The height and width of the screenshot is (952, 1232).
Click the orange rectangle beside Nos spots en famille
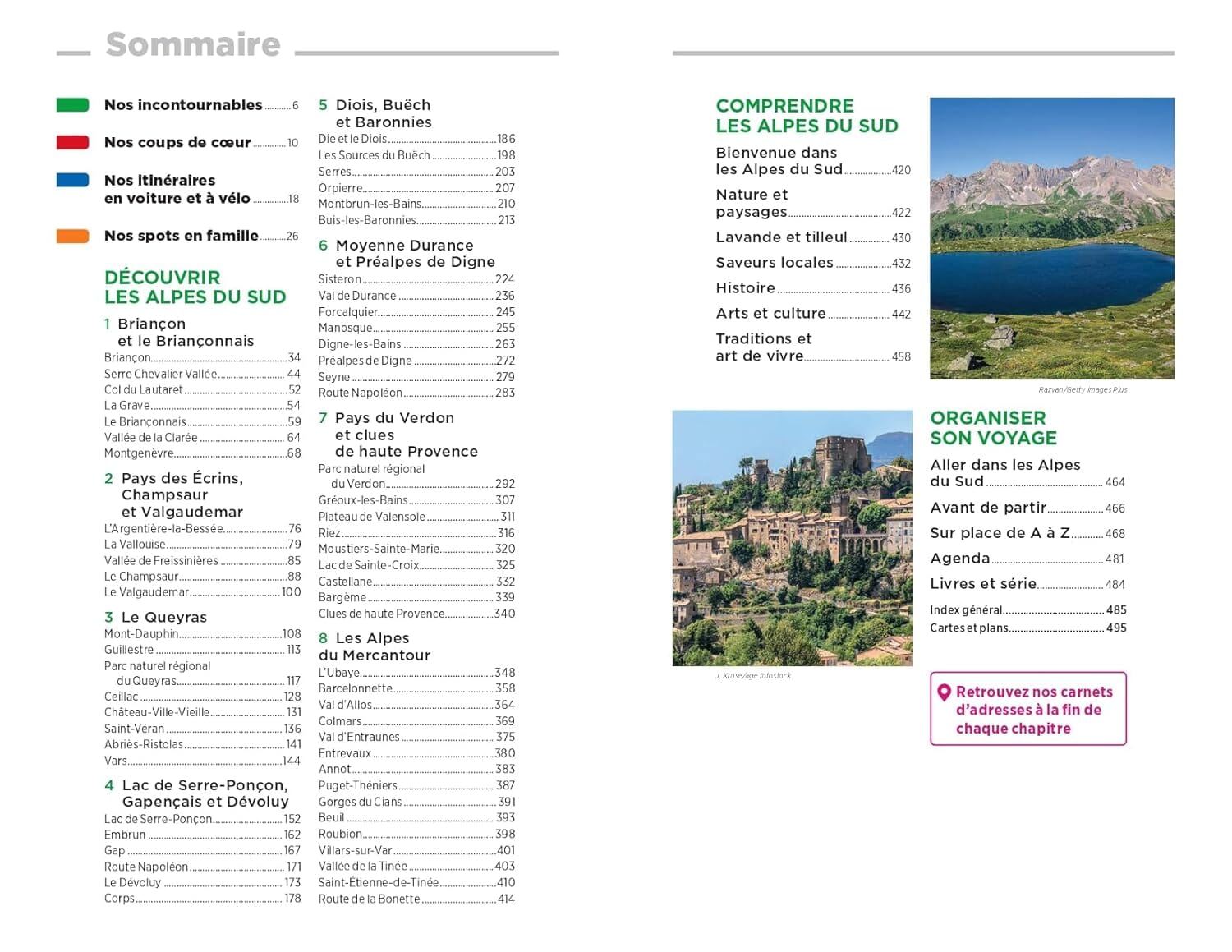coord(72,236)
